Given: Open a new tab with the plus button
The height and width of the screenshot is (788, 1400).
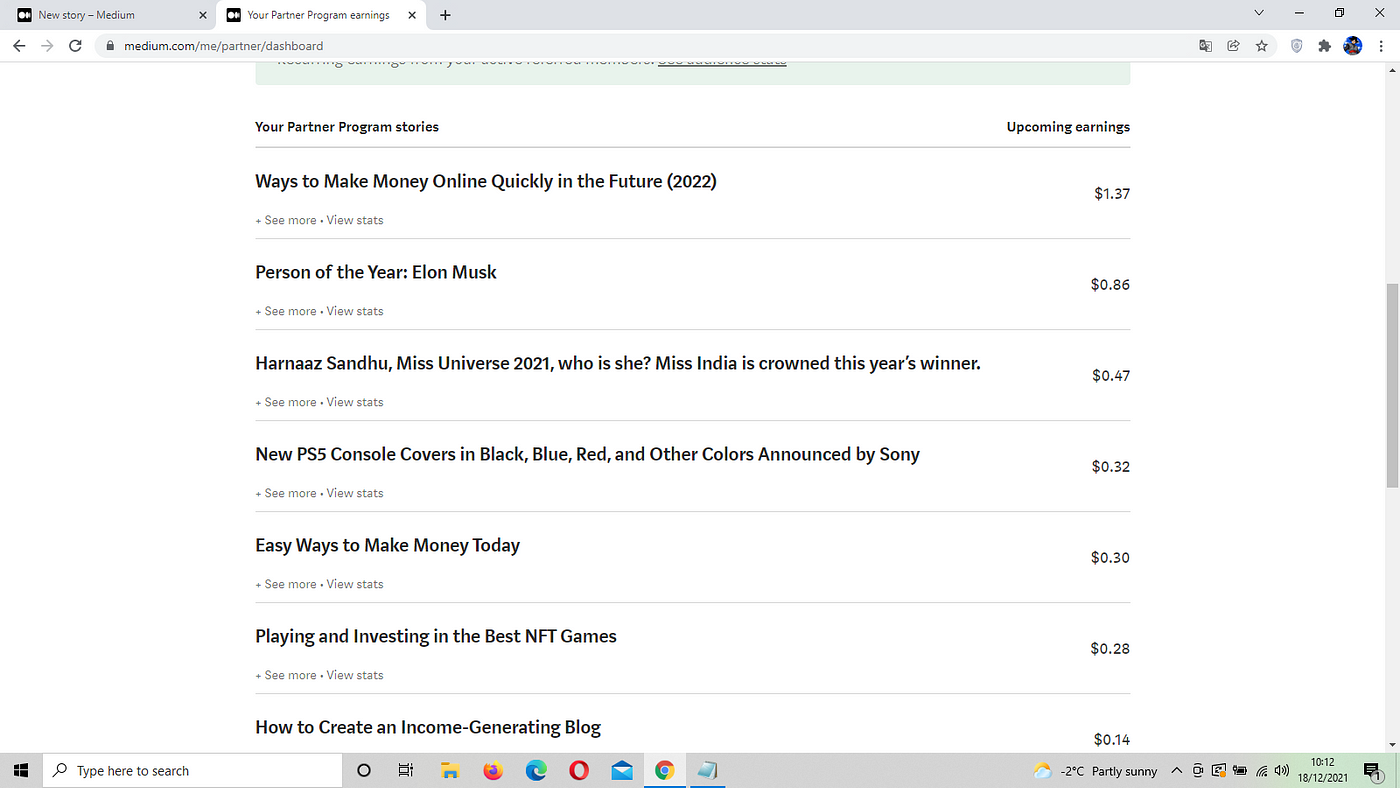Looking at the screenshot, I should 445,15.
